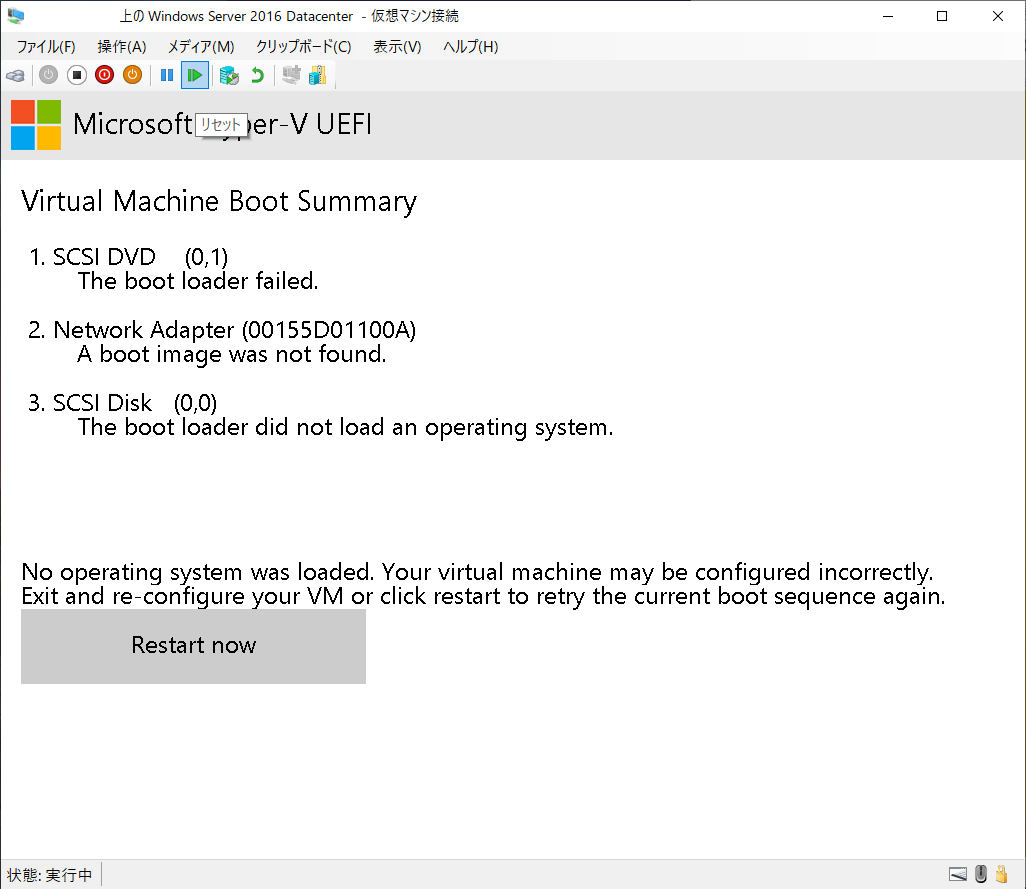Click the keyboard status icon in status bar
This screenshot has height=889, width=1026.
click(958, 874)
